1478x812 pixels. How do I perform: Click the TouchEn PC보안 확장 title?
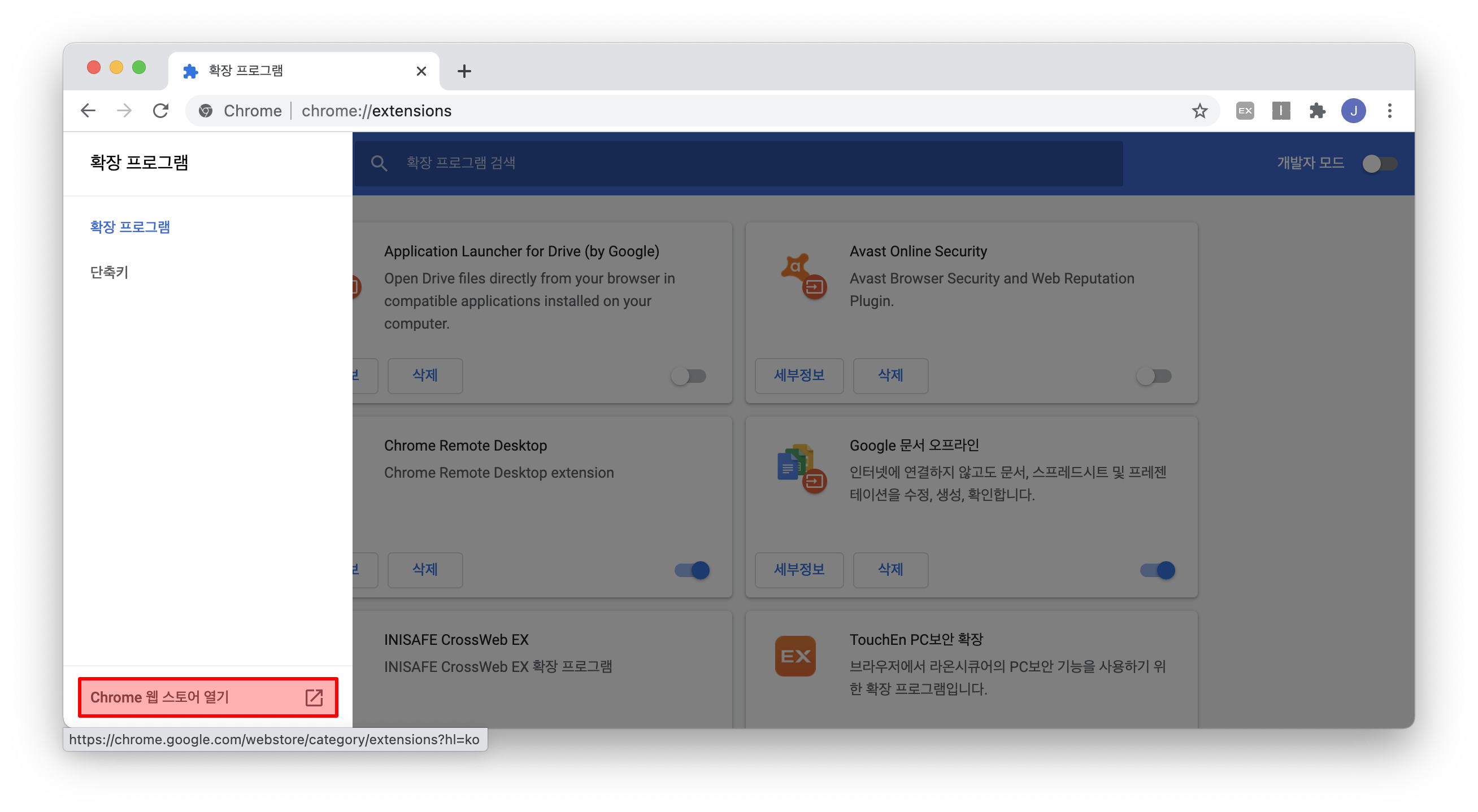pyautogui.click(x=916, y=639)
